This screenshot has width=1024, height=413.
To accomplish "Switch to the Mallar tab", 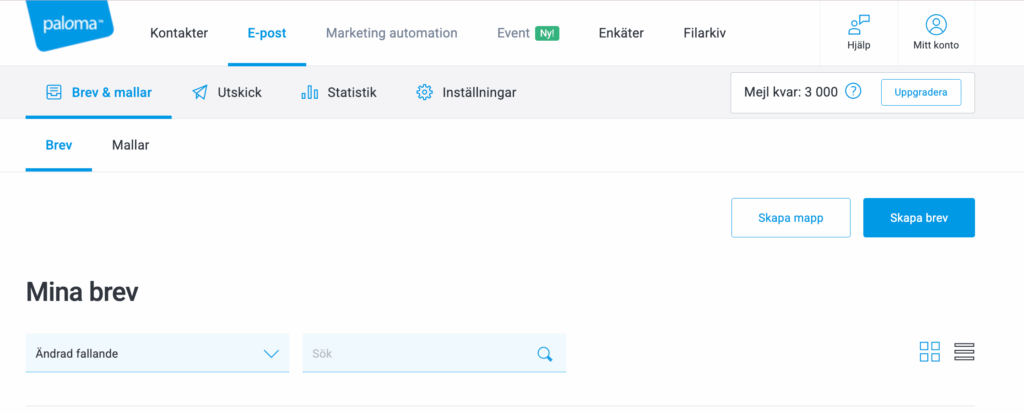I will tap(131, 145).
